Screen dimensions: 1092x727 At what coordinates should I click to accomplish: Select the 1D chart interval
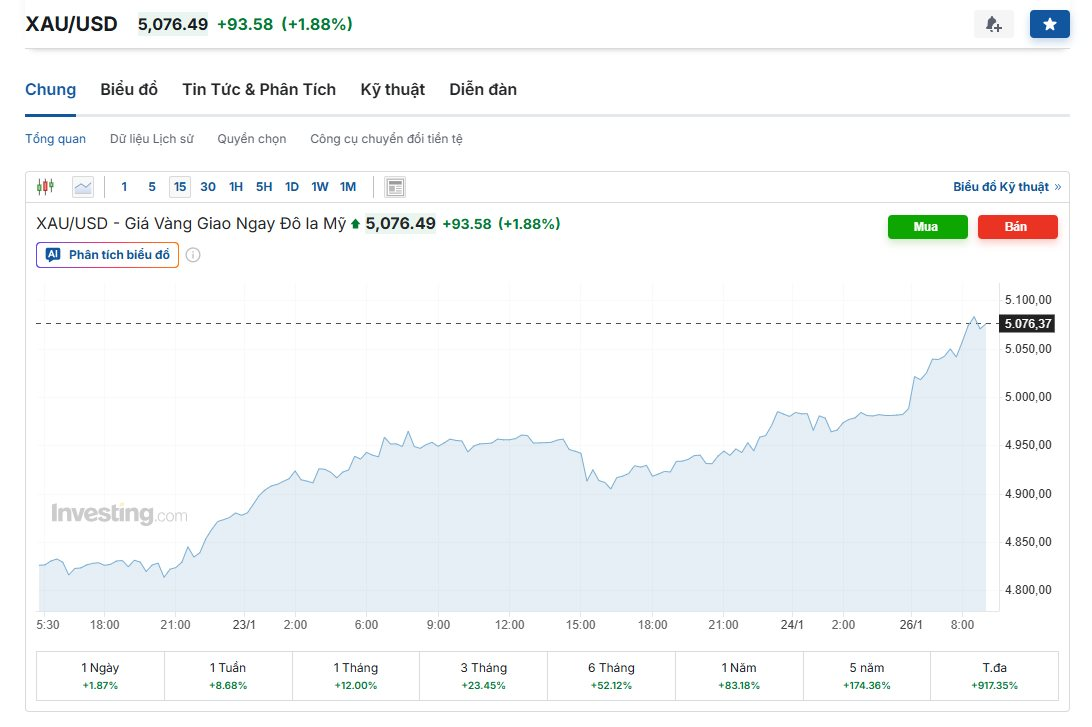pyautogui.click(x=292, y=187)
